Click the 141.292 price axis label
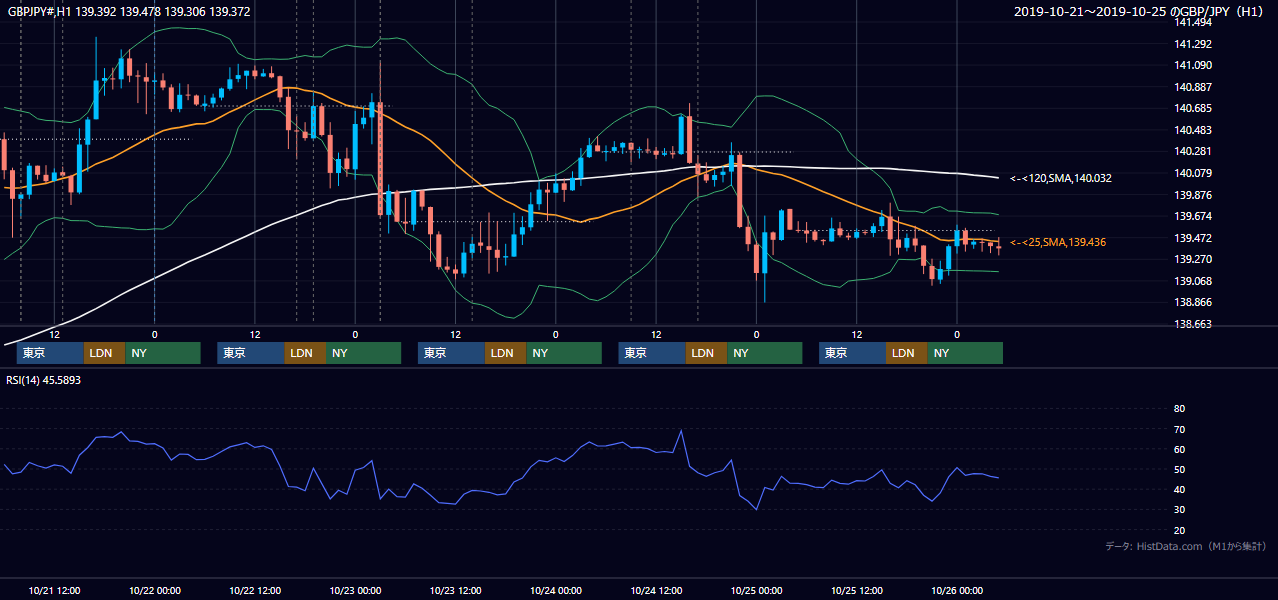Image resolution: width=1278 pixels, height=600 pixels. click(x=1193, y=44)
